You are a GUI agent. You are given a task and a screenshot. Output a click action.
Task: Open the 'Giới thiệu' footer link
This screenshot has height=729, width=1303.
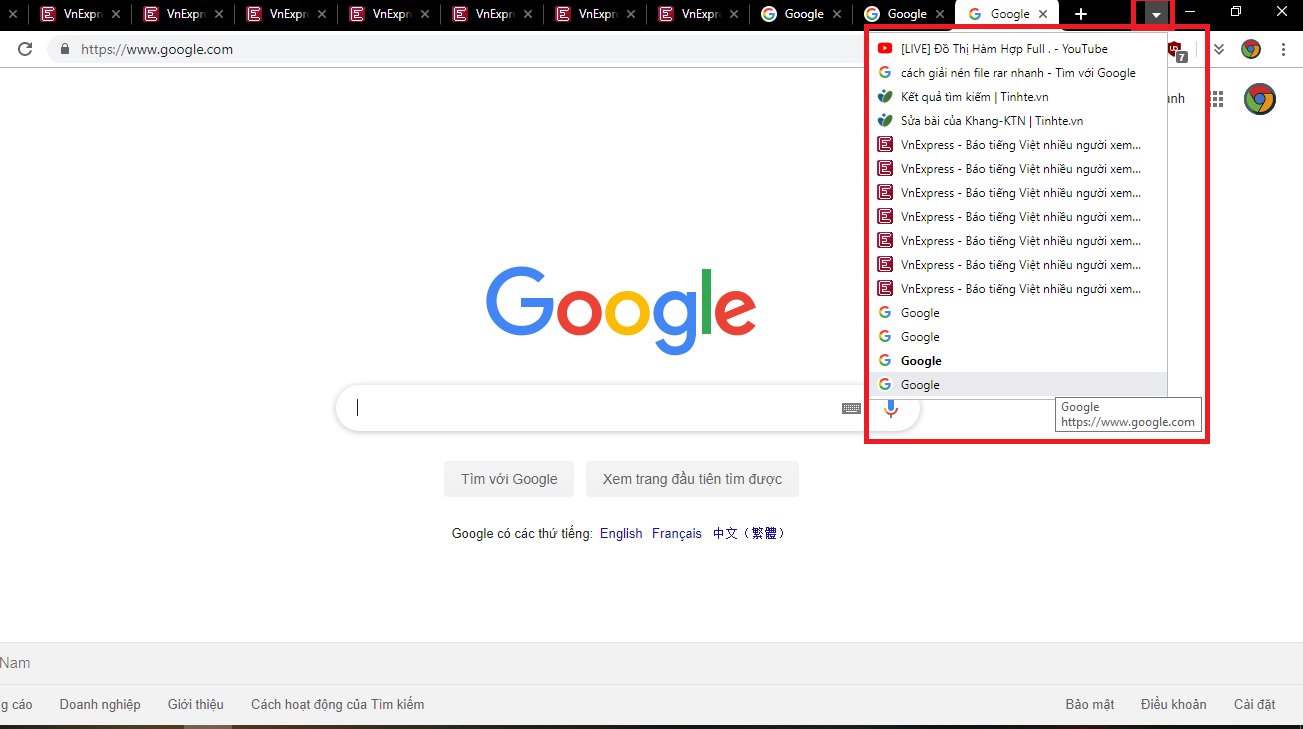[x=196, y=704]
